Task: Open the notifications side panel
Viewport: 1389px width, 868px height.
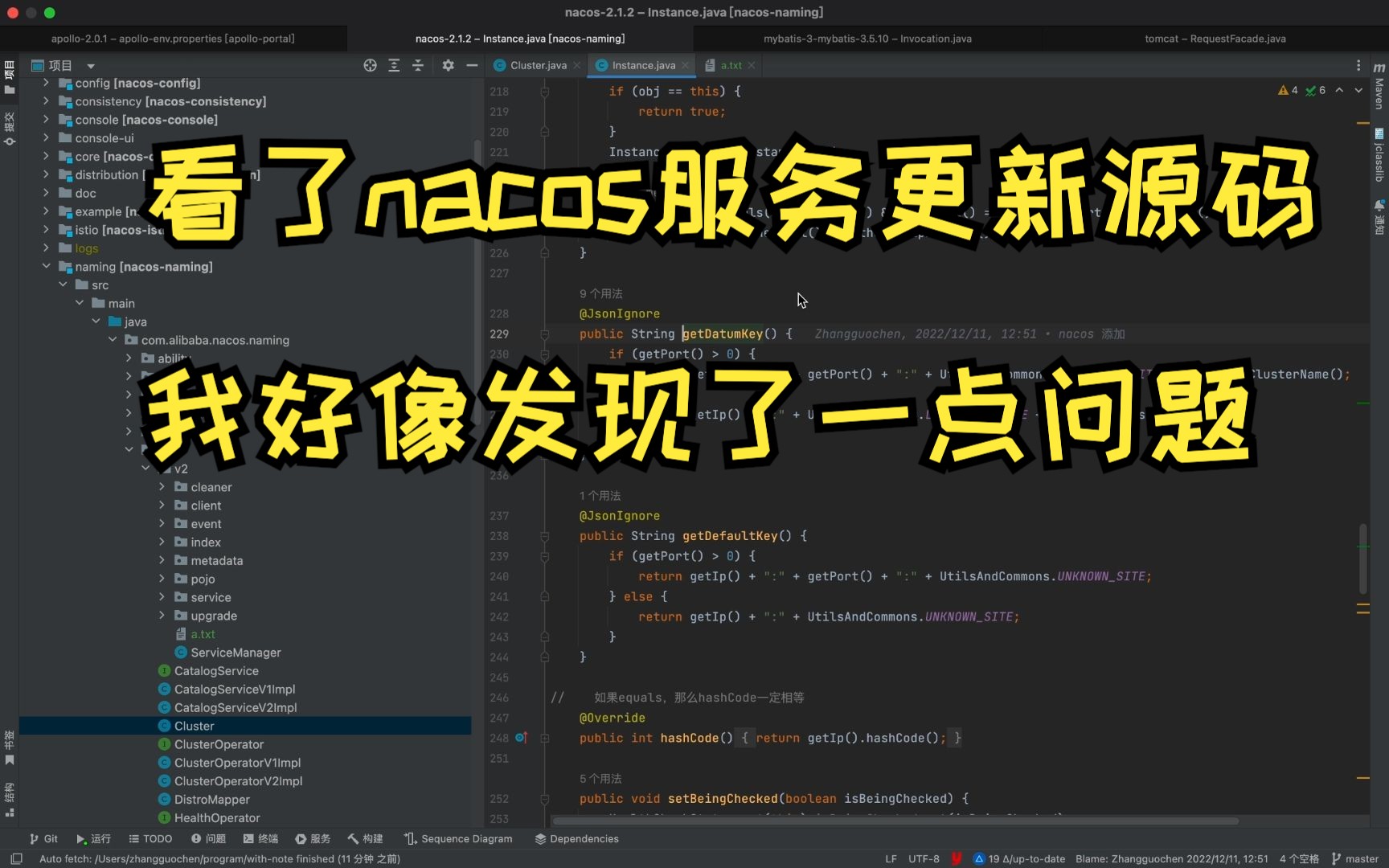Action: [1379, 216]
